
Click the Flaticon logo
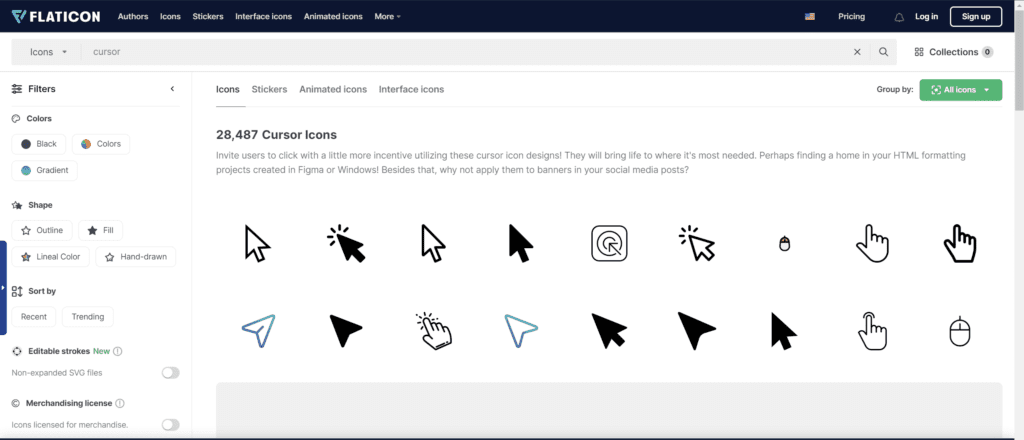[56, 16]
